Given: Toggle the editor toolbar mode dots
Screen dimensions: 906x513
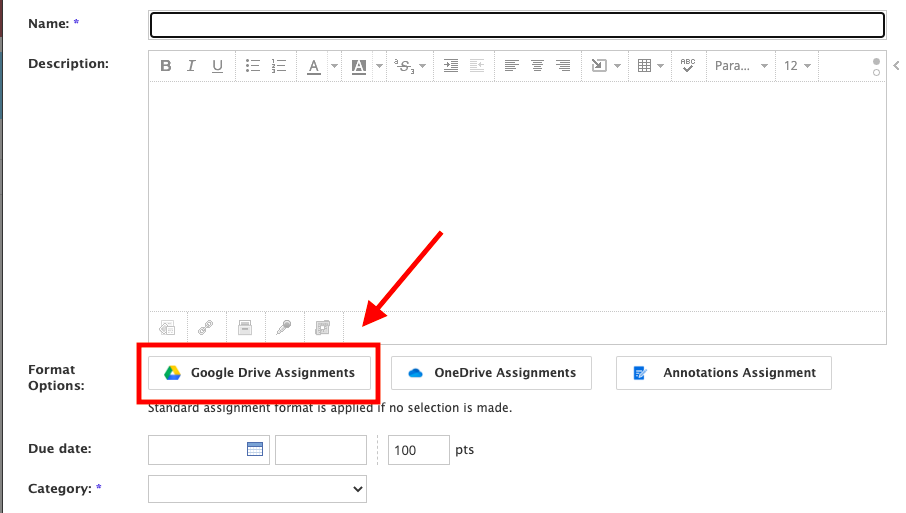Looking at the screenshot, I should coord(876,67).
